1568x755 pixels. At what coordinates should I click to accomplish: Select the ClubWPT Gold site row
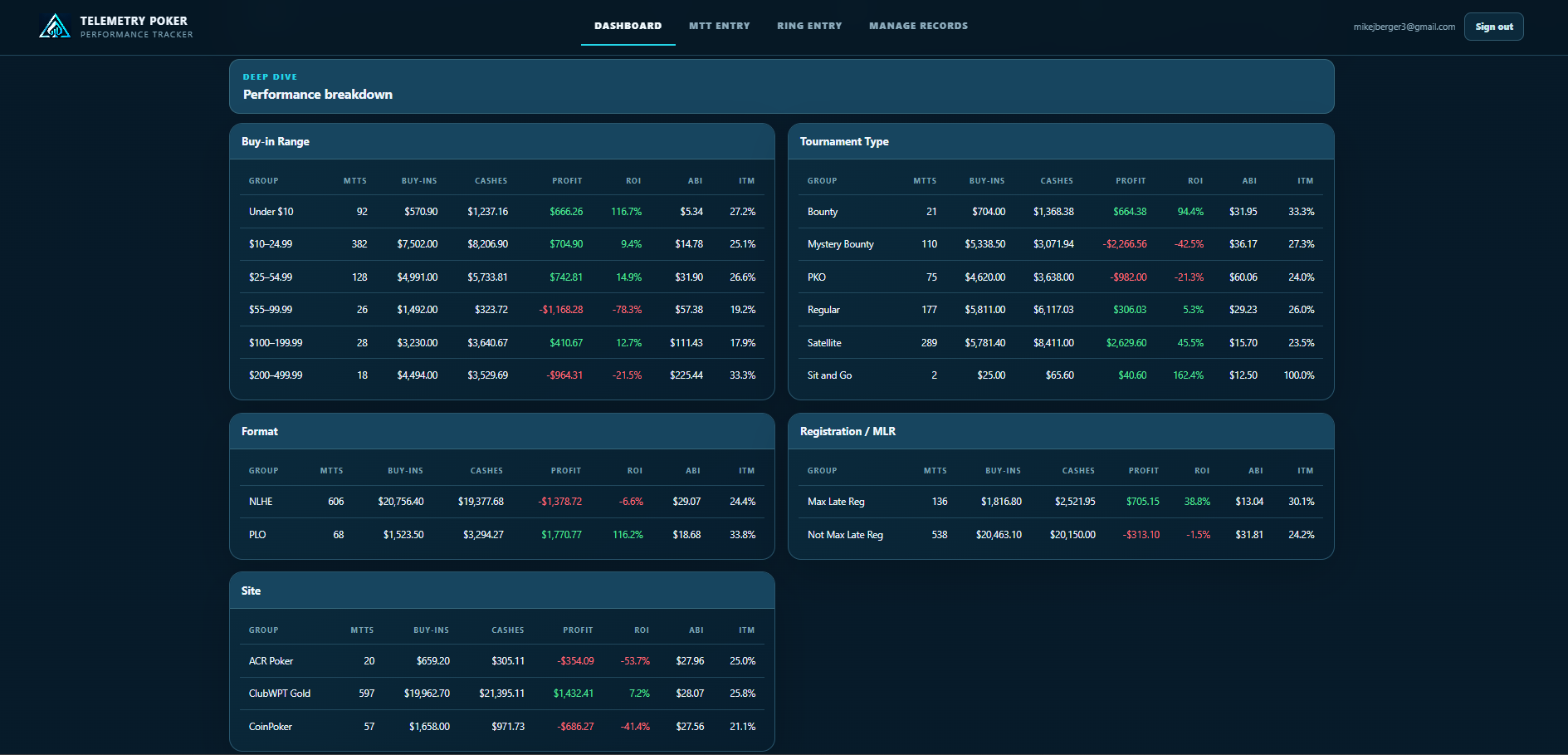(x=502, y=694)
